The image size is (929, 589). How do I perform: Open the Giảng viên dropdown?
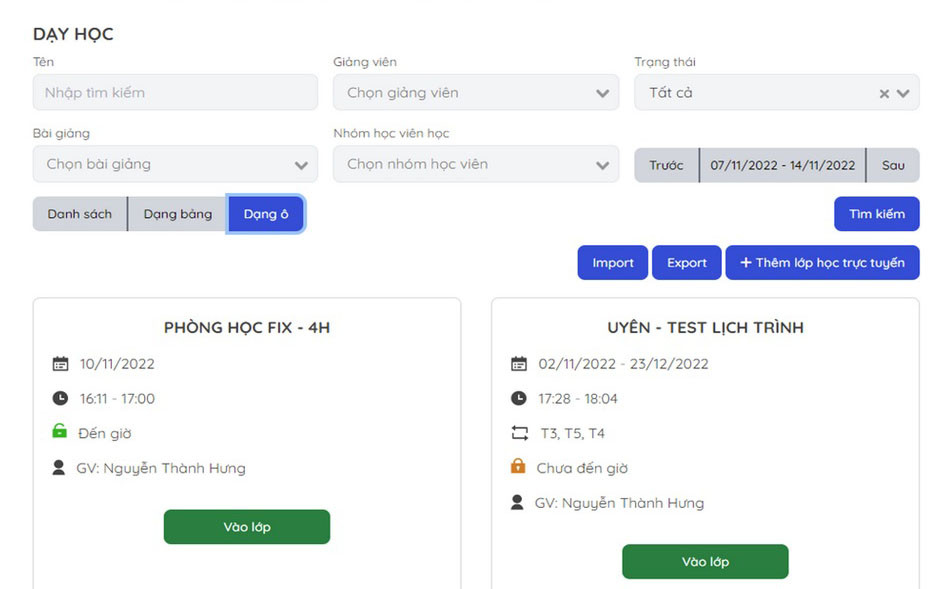(475, 93)
